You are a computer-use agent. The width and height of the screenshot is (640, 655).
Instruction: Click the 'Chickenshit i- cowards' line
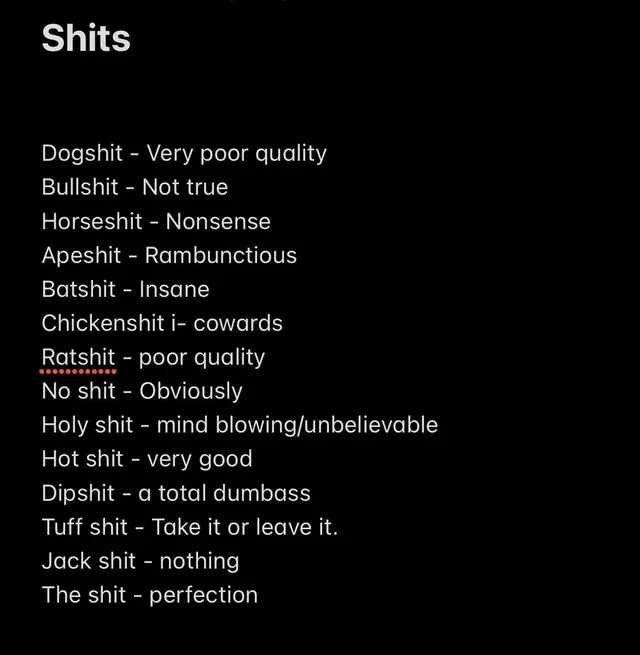pyautogui.click(x=162, y=323)
